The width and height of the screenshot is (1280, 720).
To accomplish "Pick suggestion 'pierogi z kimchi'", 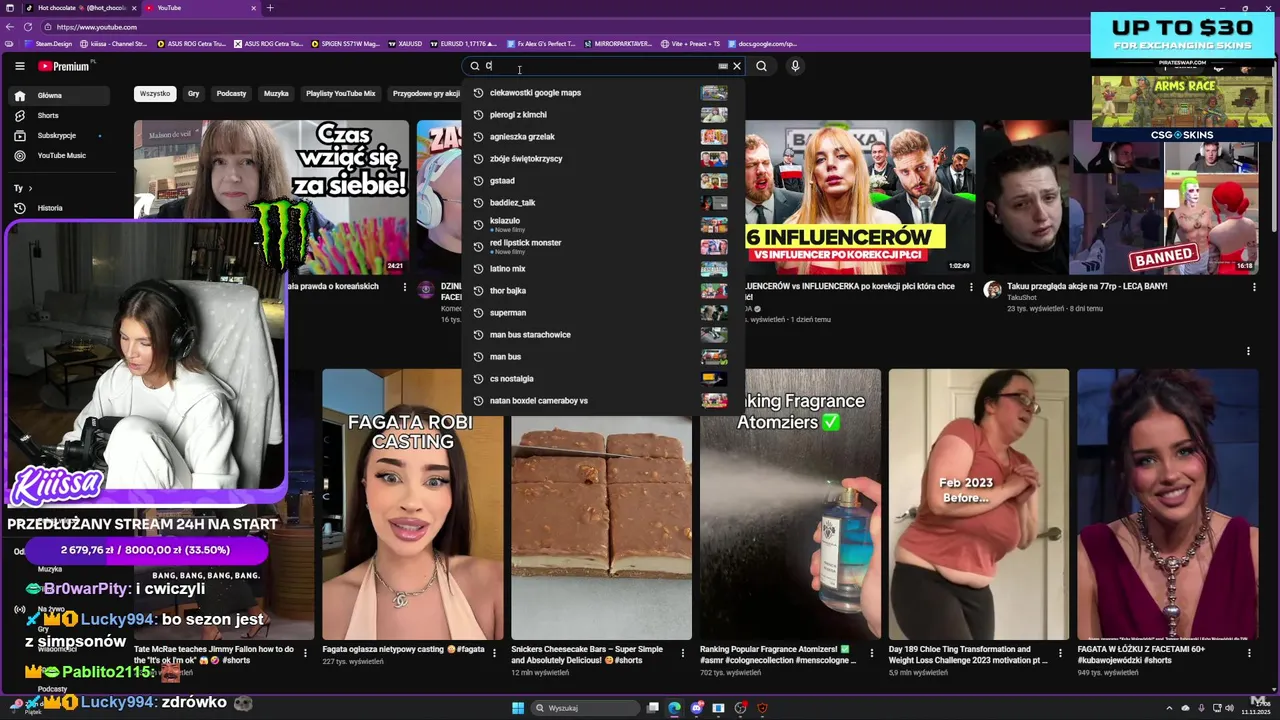I will (x=603, y=115).
